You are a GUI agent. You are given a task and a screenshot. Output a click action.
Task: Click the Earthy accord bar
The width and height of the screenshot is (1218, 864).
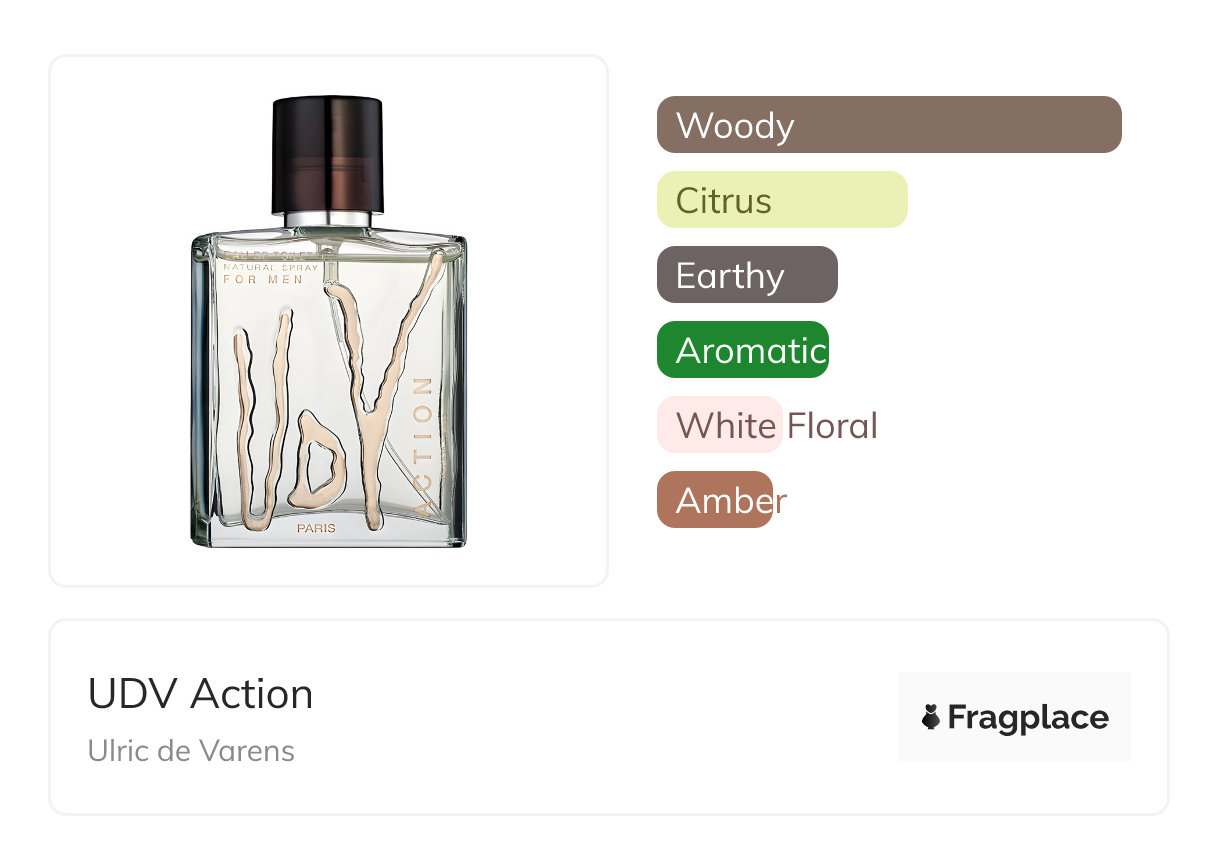pyautogui.click(x=746, y=275)
